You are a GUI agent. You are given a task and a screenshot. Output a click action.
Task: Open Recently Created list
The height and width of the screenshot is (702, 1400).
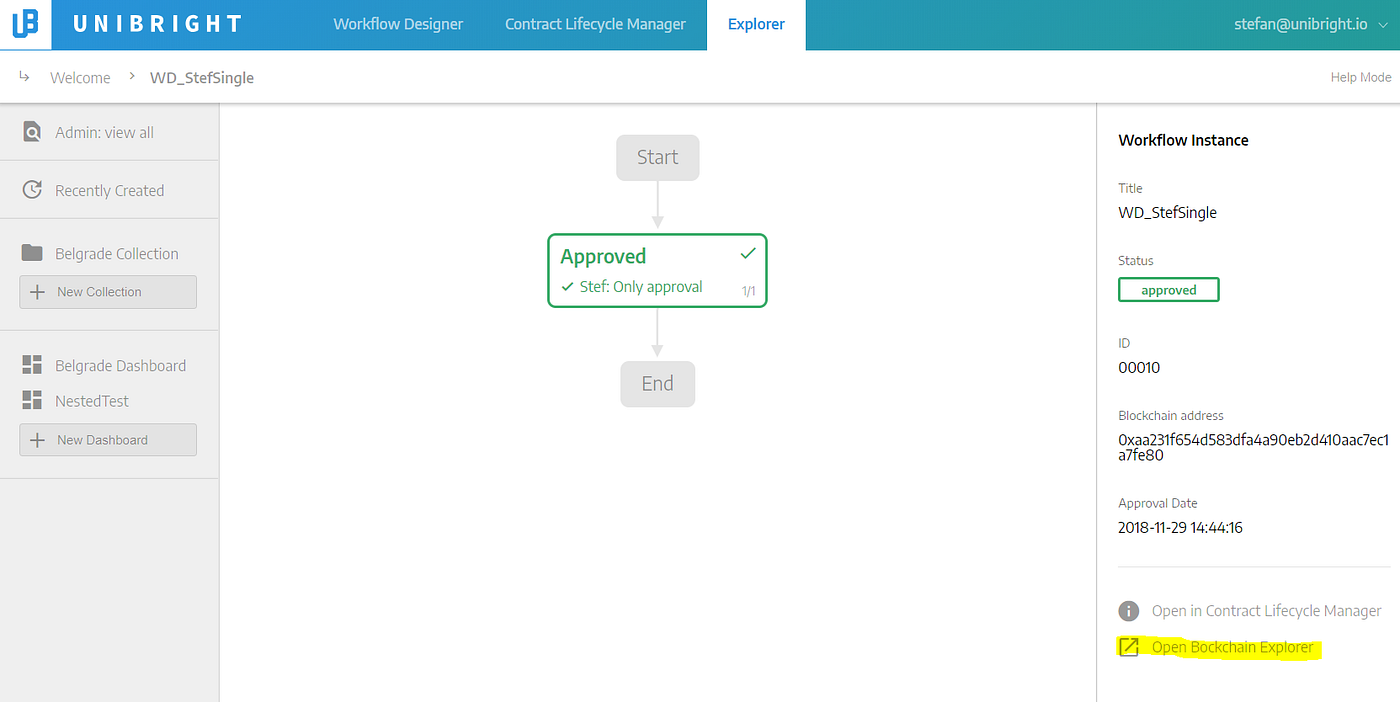[x=109, y=190]
